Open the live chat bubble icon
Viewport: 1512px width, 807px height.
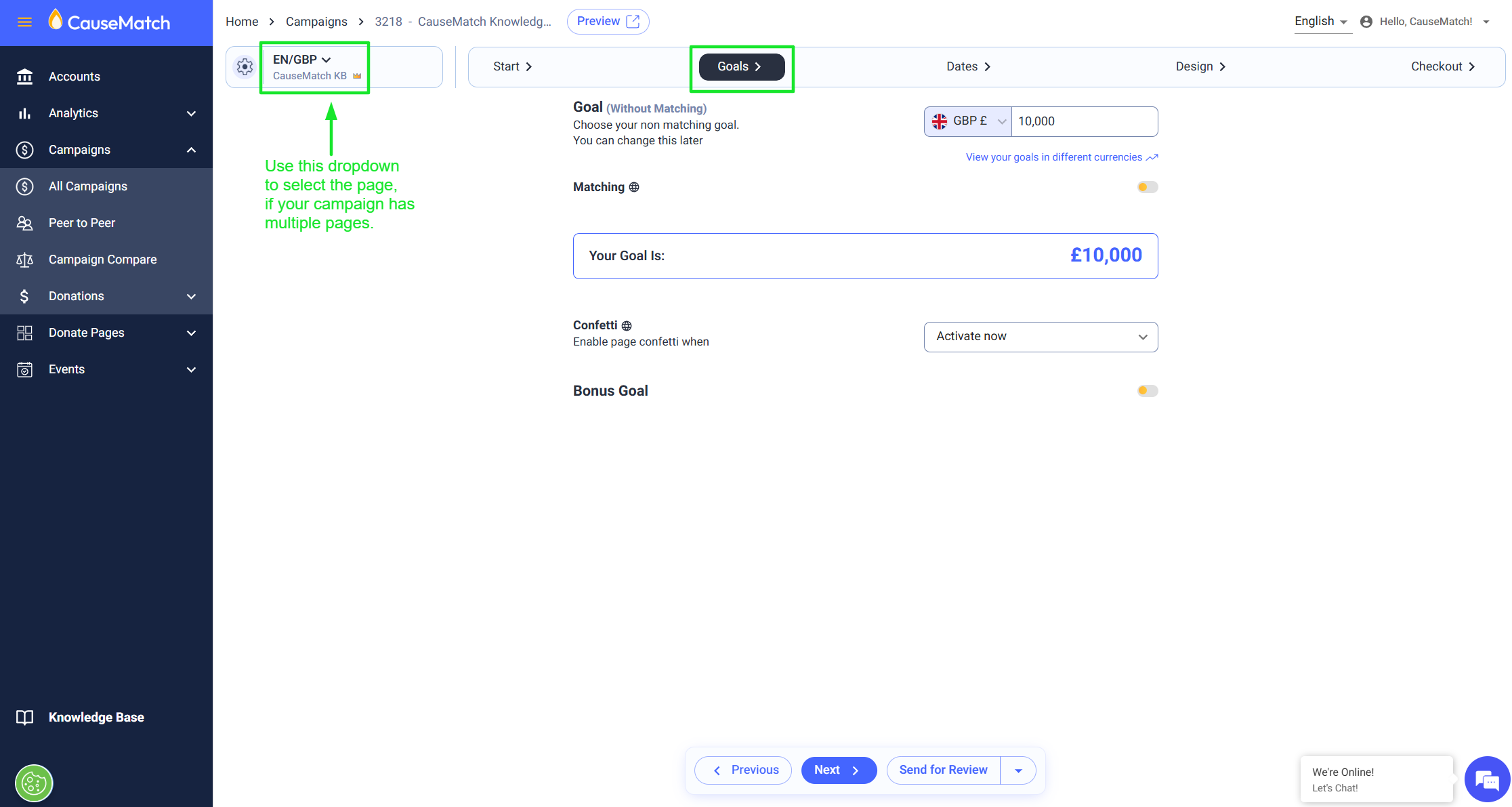[x=1487, y=780]
